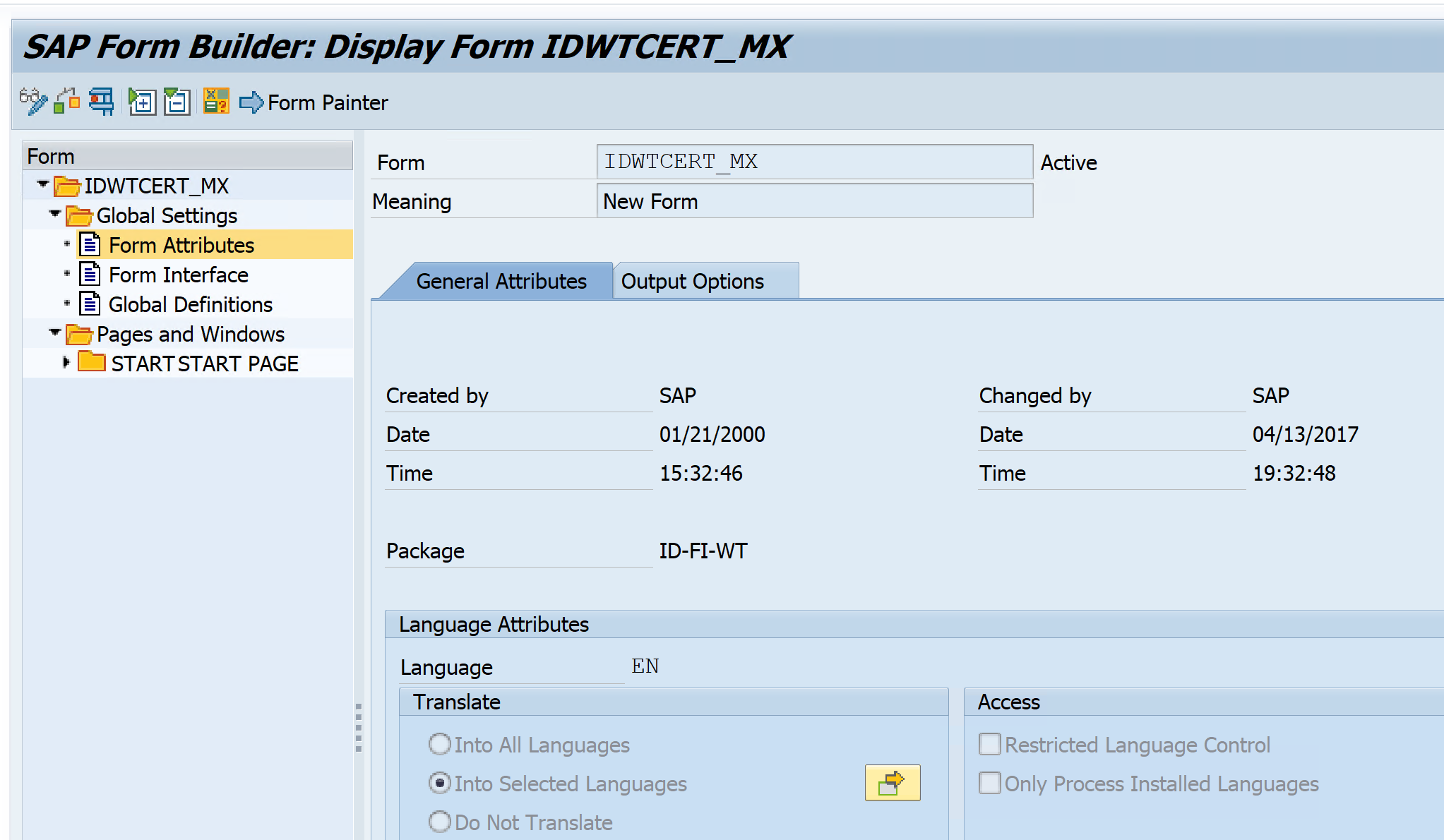Click the Meaning field New Form

[x=815, y=201]
